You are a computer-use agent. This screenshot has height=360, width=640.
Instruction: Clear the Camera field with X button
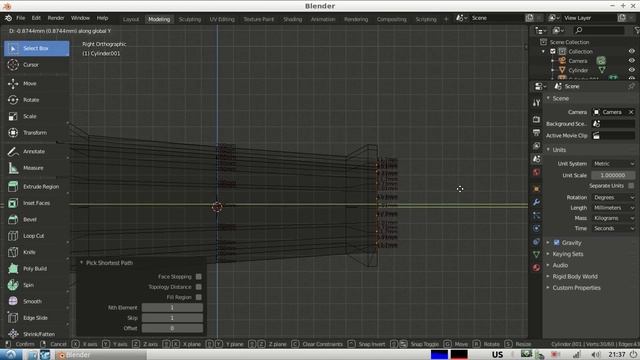point(631,112)
